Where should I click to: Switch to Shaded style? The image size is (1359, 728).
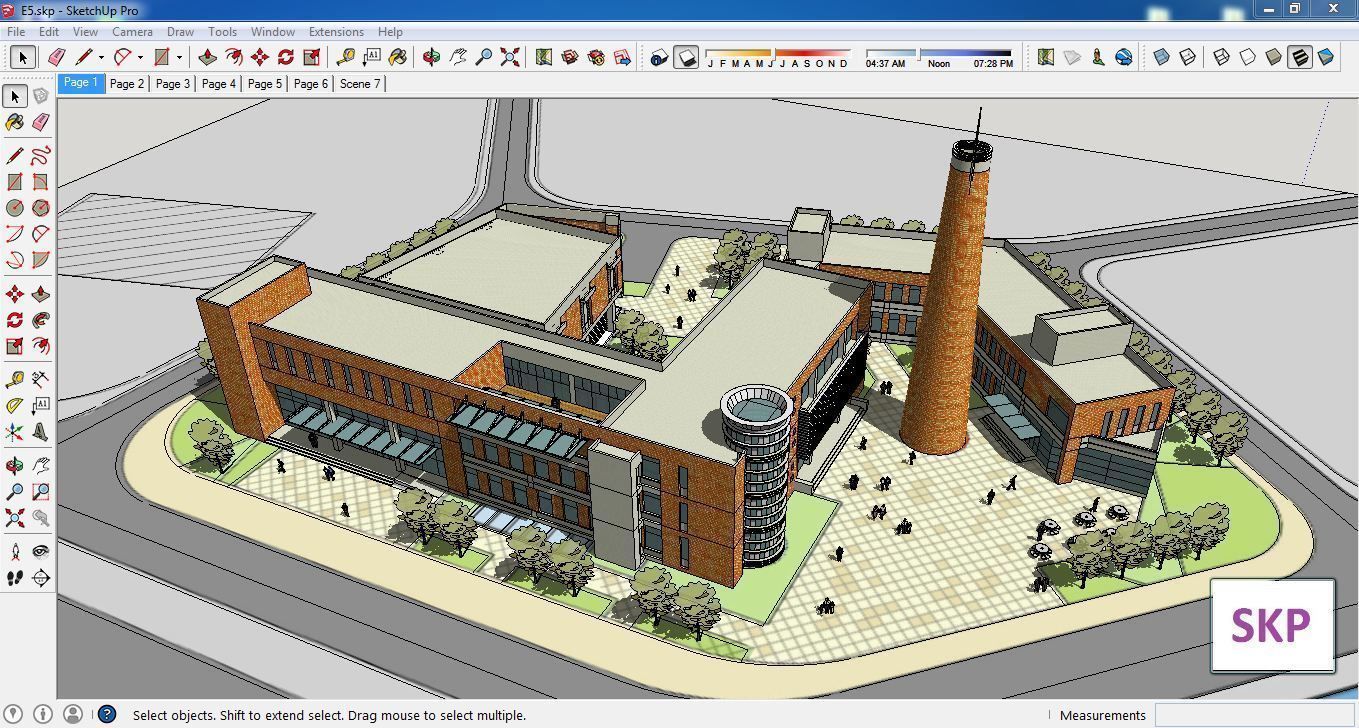pyautogui.click(x=1274, y=57)
